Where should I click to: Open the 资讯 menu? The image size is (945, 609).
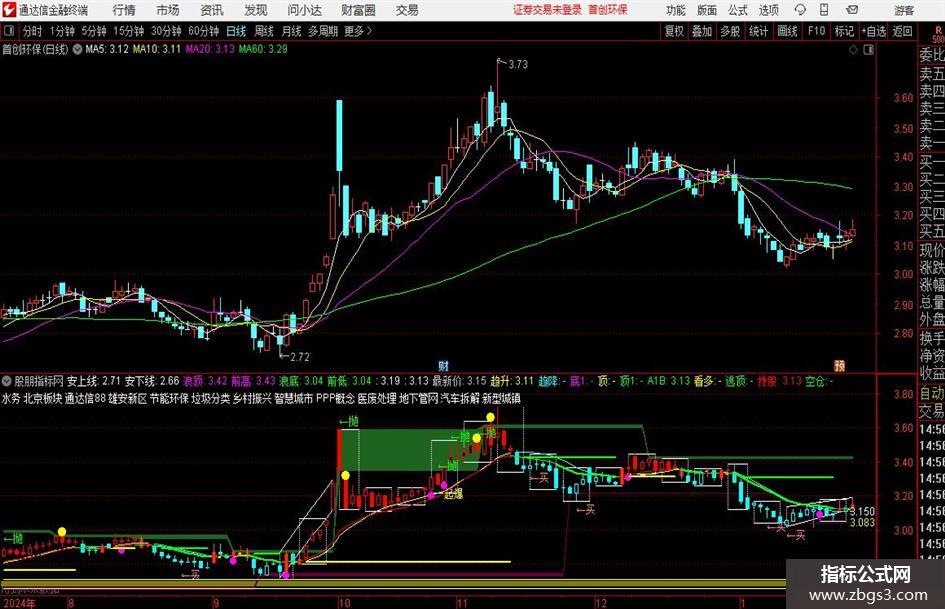212,10
